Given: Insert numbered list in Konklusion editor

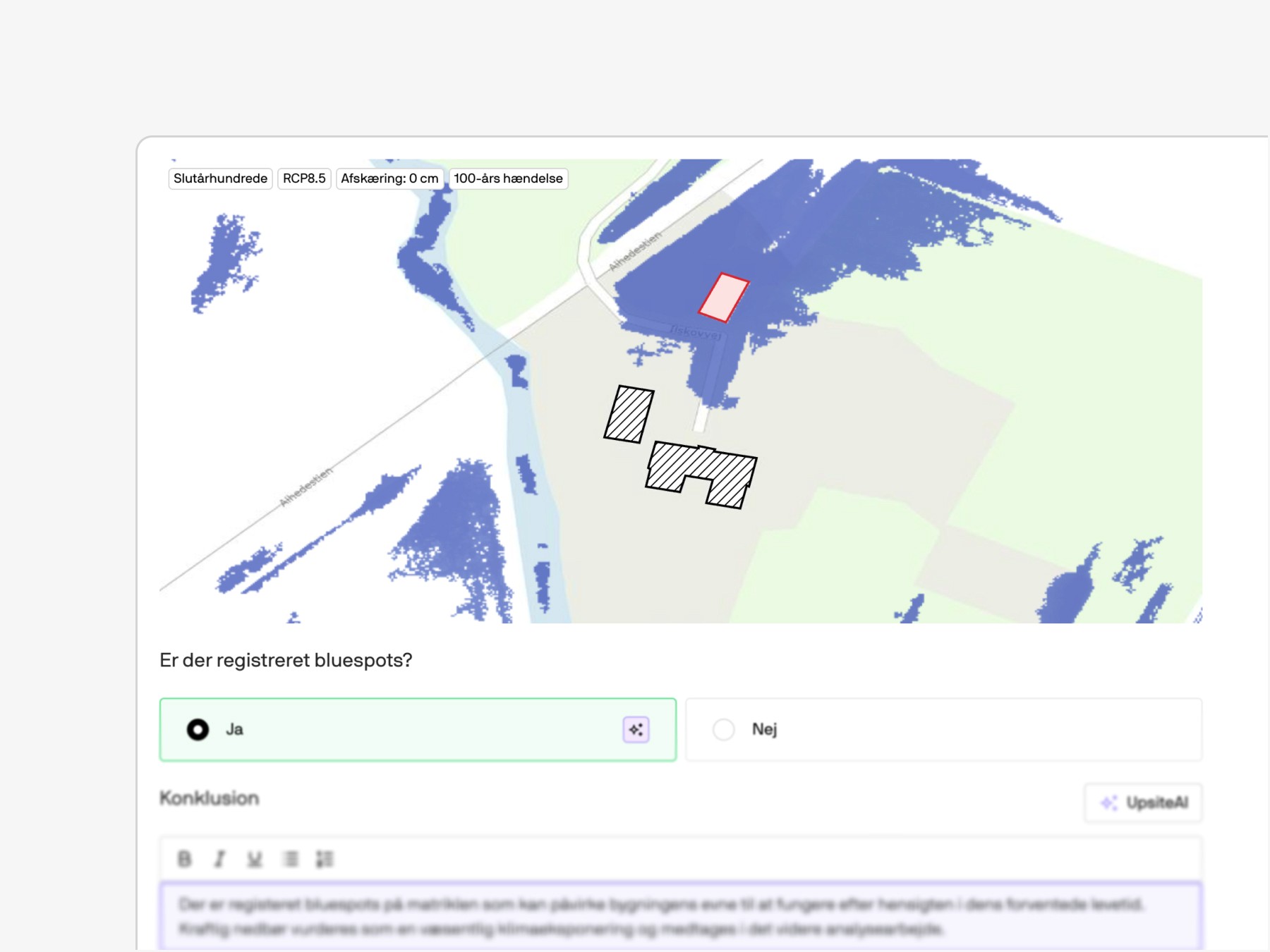Looking at the screenshot, I should pos(325,859).
